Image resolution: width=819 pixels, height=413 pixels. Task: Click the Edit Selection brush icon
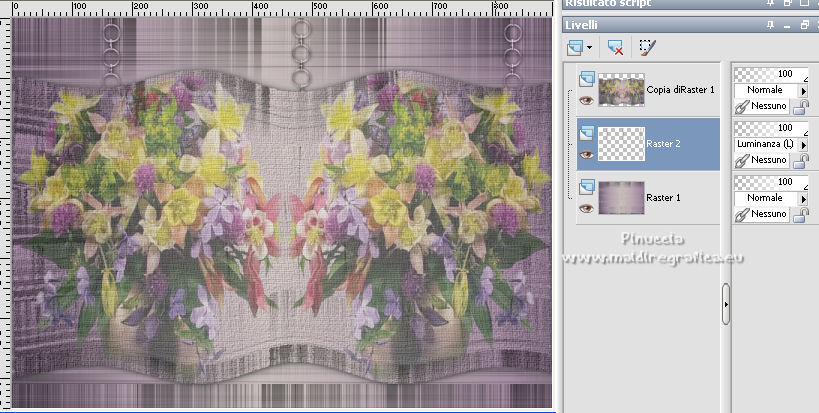coord(648,48)
